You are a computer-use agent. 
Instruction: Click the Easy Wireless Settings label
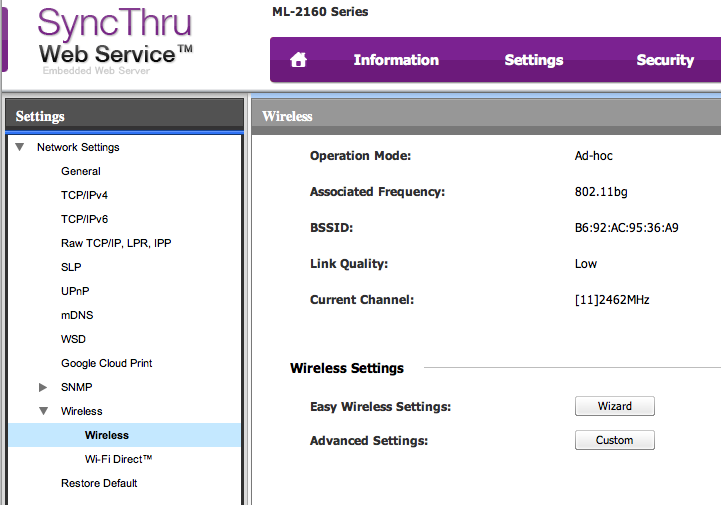(380, 407)
